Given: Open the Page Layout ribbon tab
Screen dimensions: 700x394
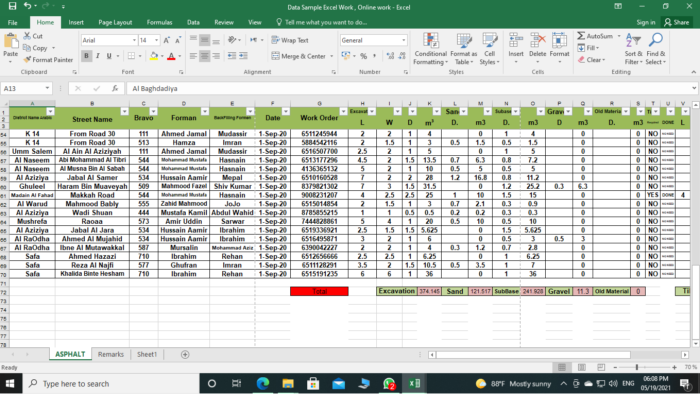Looking at the screenshot, I should 115,22.
